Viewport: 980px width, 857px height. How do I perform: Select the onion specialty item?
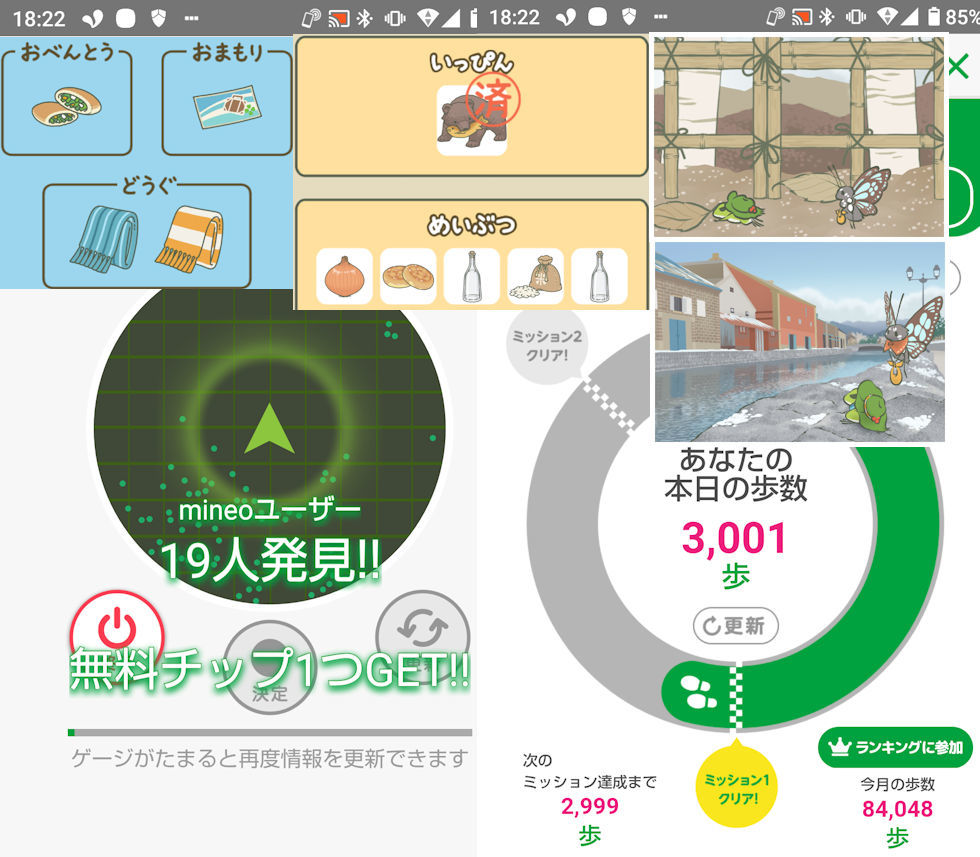coord(344,276)
